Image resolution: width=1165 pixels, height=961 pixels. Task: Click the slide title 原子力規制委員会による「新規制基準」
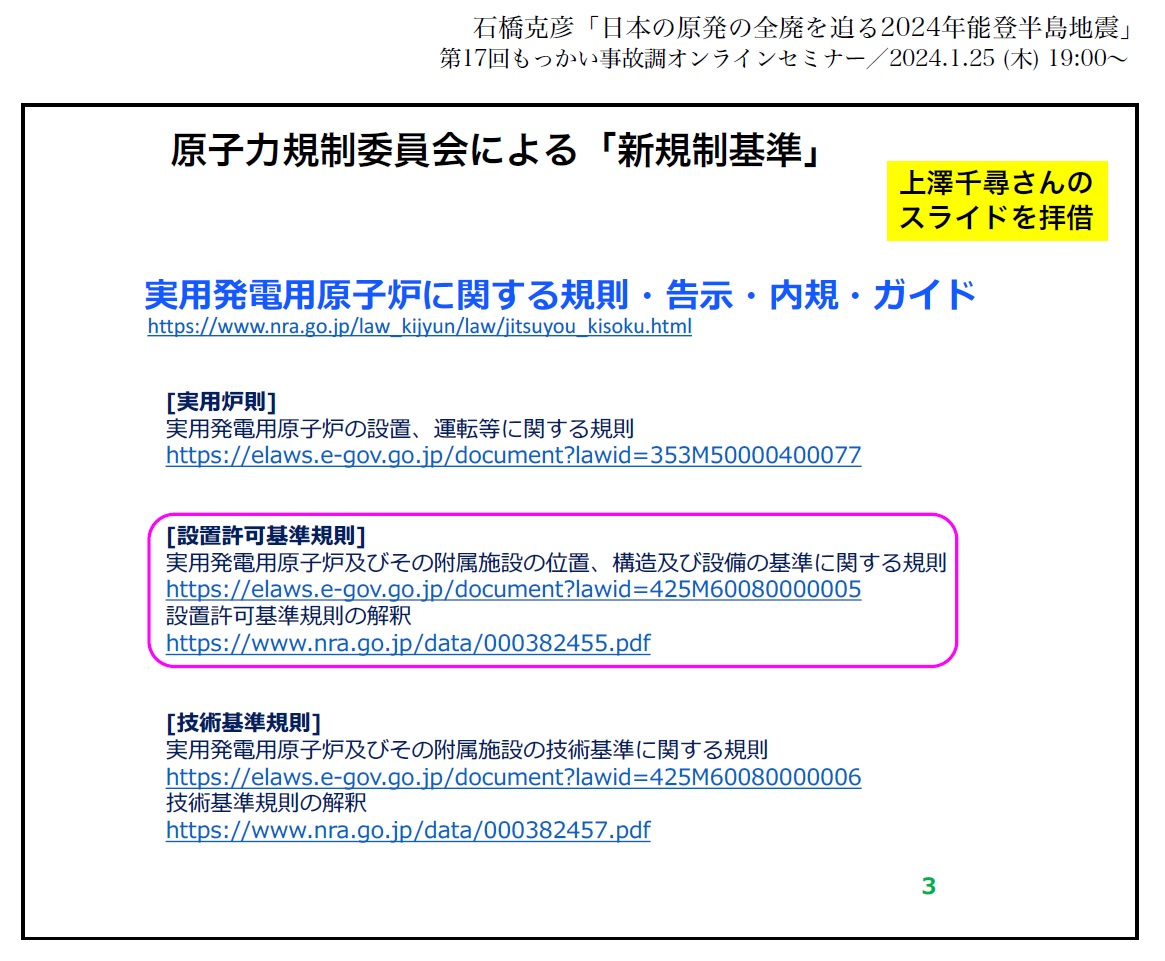pos(496,151)
